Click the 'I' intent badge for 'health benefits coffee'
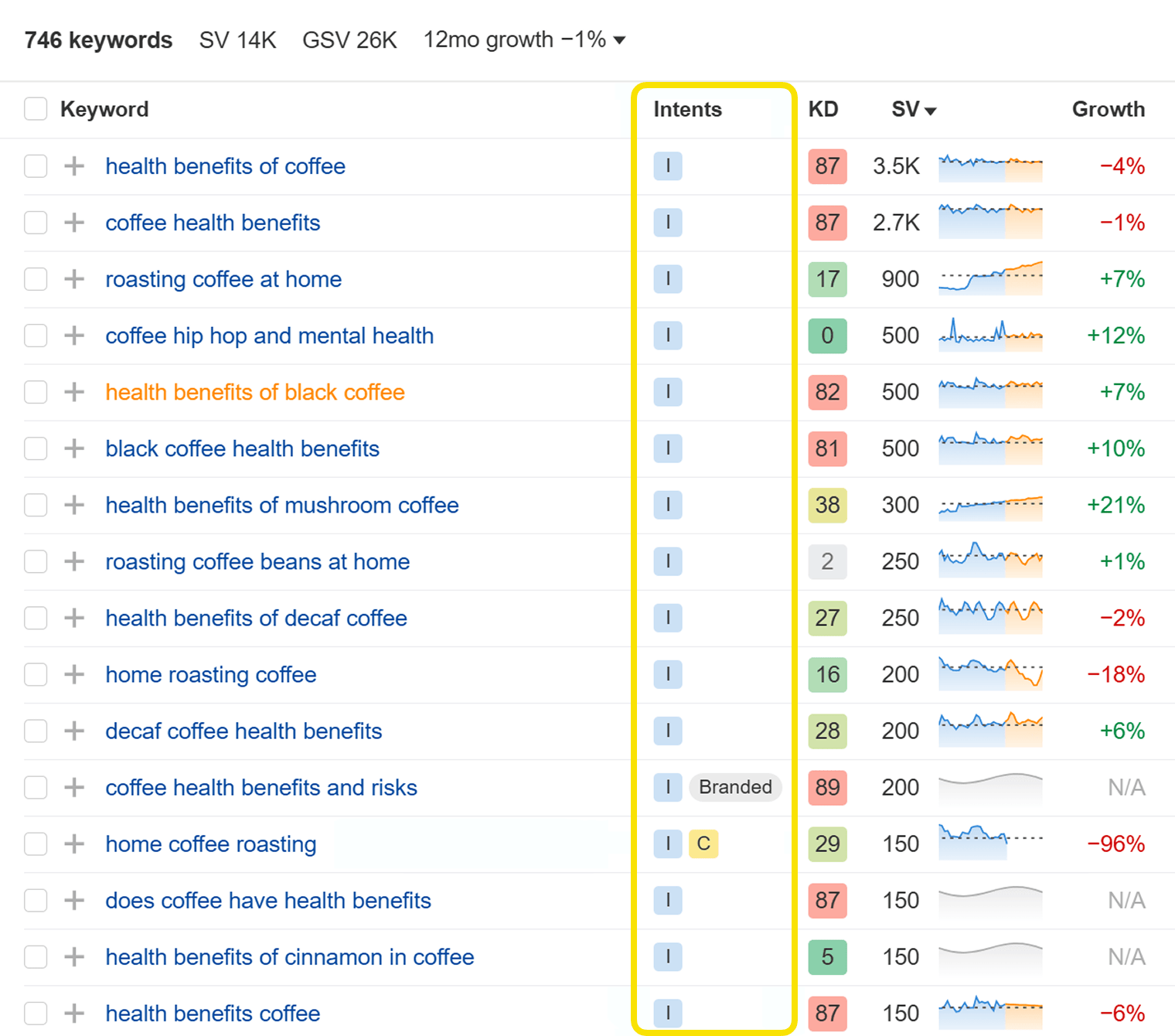 click(667, 1013)
